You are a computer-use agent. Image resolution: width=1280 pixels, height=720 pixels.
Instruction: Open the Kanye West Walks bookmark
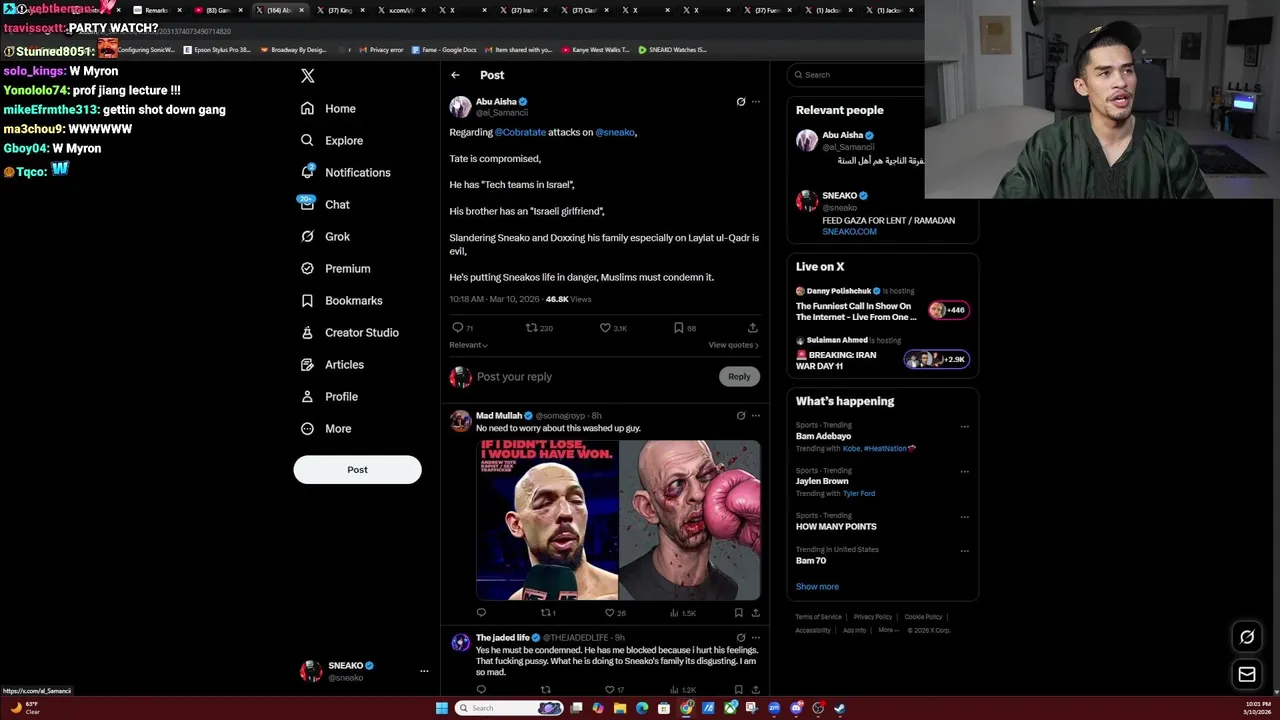pyautogui.click(x=595, y=49)
